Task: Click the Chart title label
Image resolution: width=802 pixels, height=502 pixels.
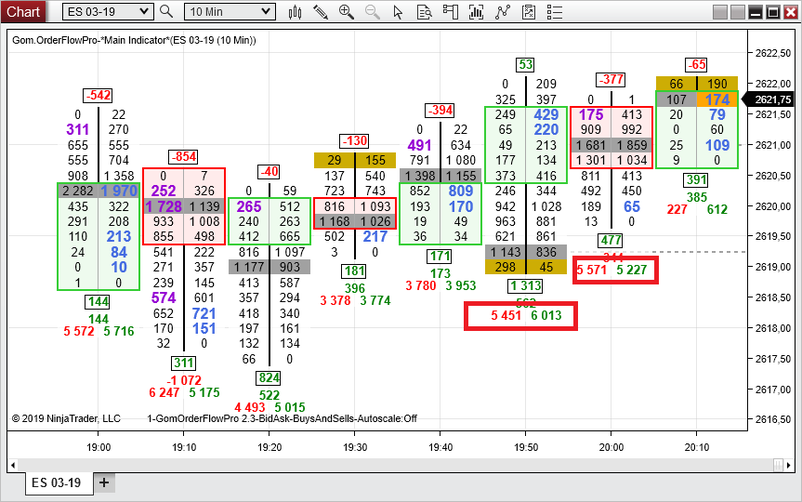Action: [x=23, y=11]
